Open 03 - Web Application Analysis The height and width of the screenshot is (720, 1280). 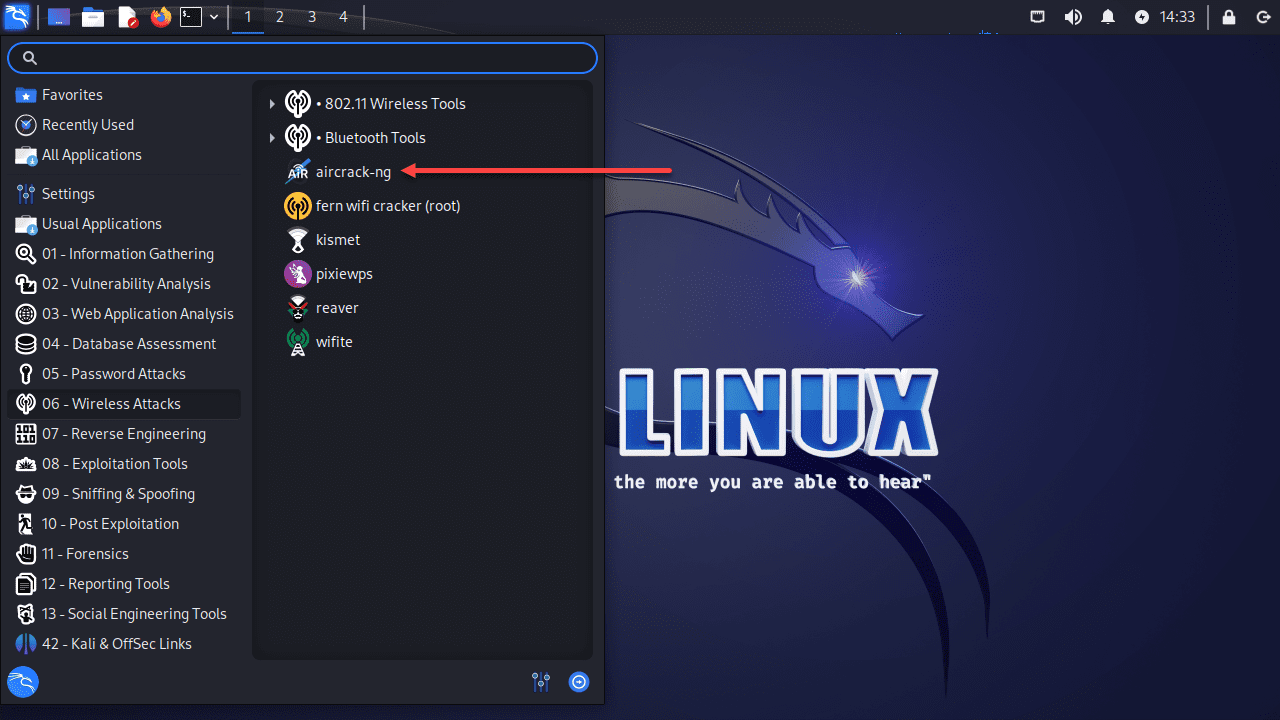click(124, 314)
